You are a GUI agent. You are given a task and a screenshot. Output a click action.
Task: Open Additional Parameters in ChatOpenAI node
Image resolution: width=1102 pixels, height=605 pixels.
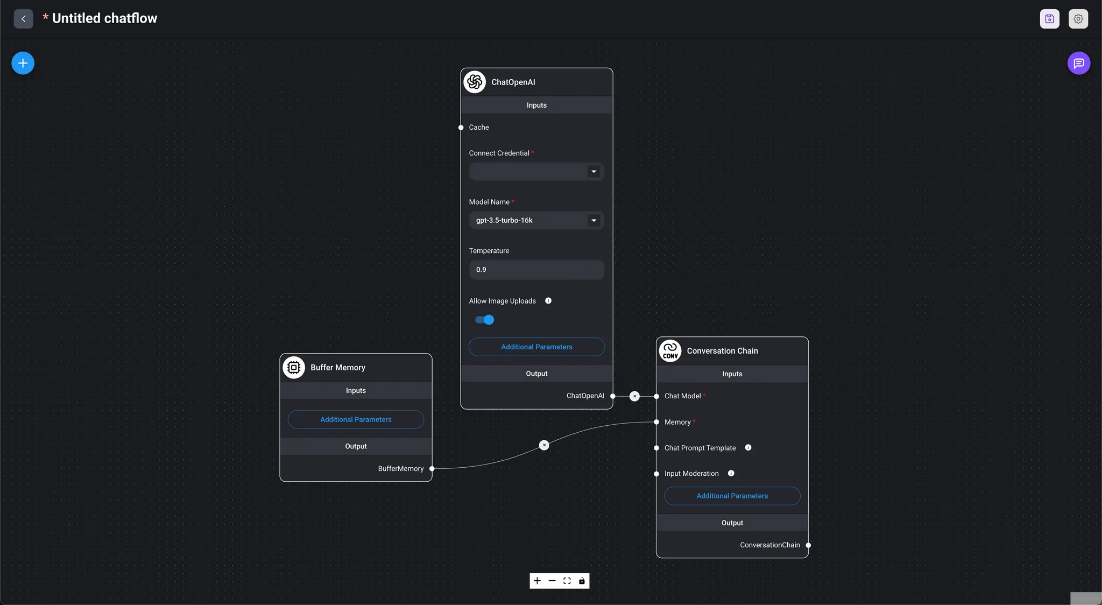click(536, 347)
